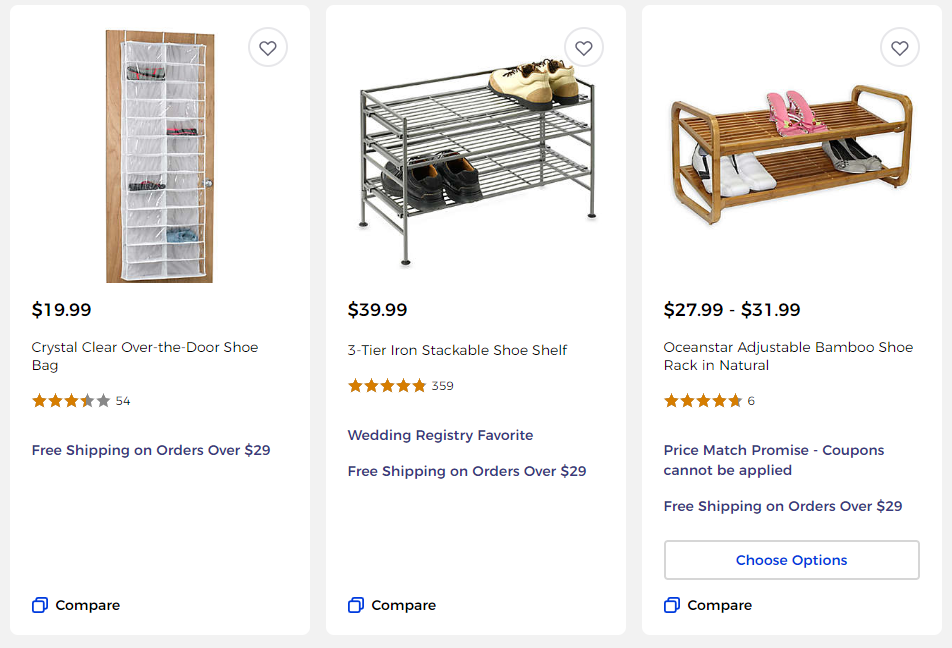Click the shoe bag product photo
This screenshot has width=952, height=648.
[x=158, y=157]
